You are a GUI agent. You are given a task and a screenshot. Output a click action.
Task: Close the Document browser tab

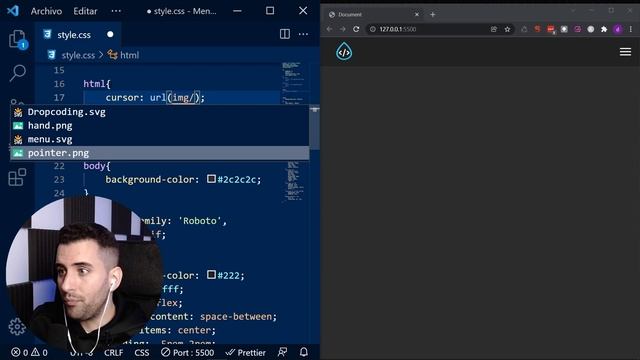pyautogui.click(x=417, y=14)
